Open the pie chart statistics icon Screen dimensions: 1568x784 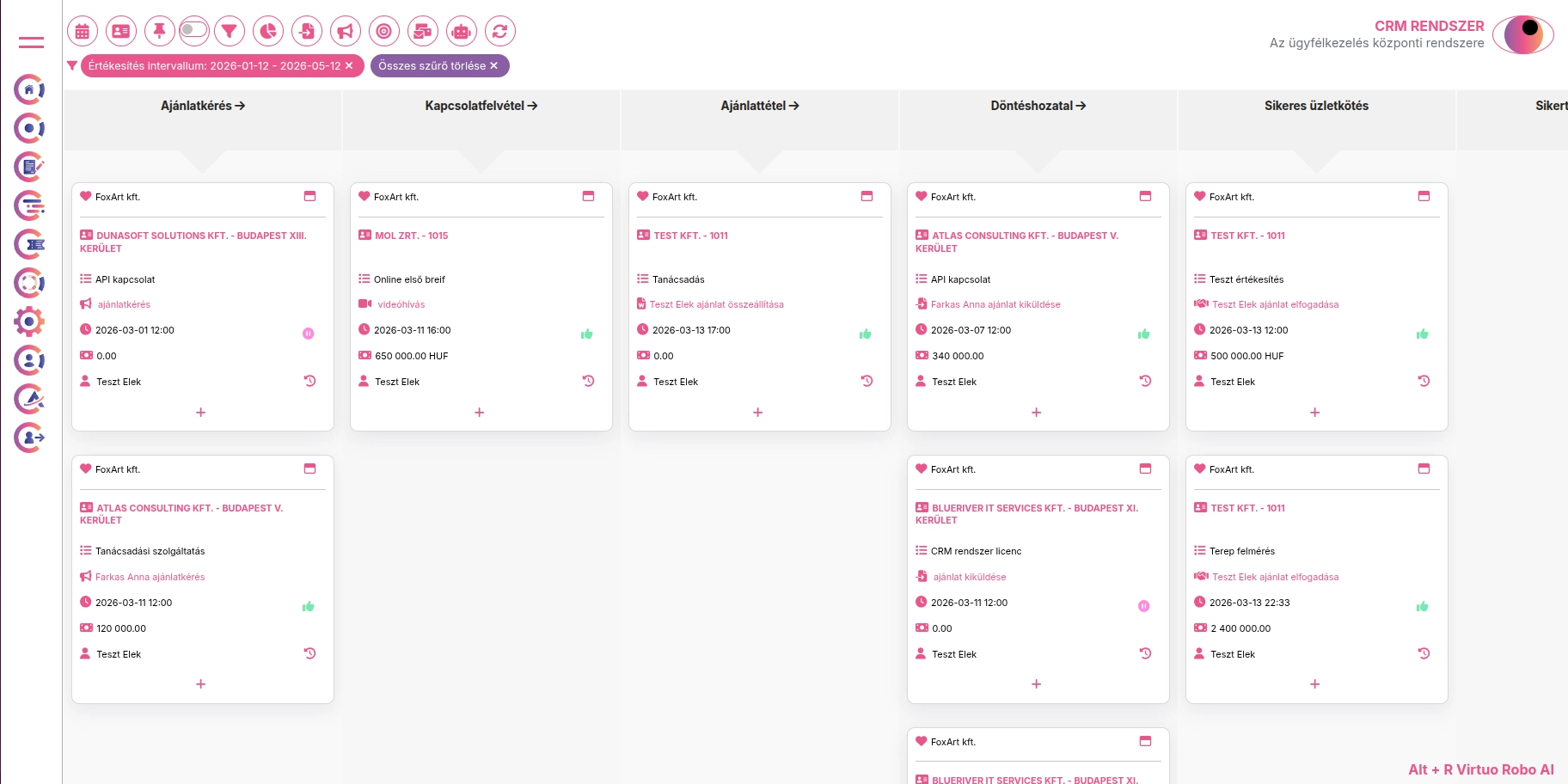click(268, 32)
